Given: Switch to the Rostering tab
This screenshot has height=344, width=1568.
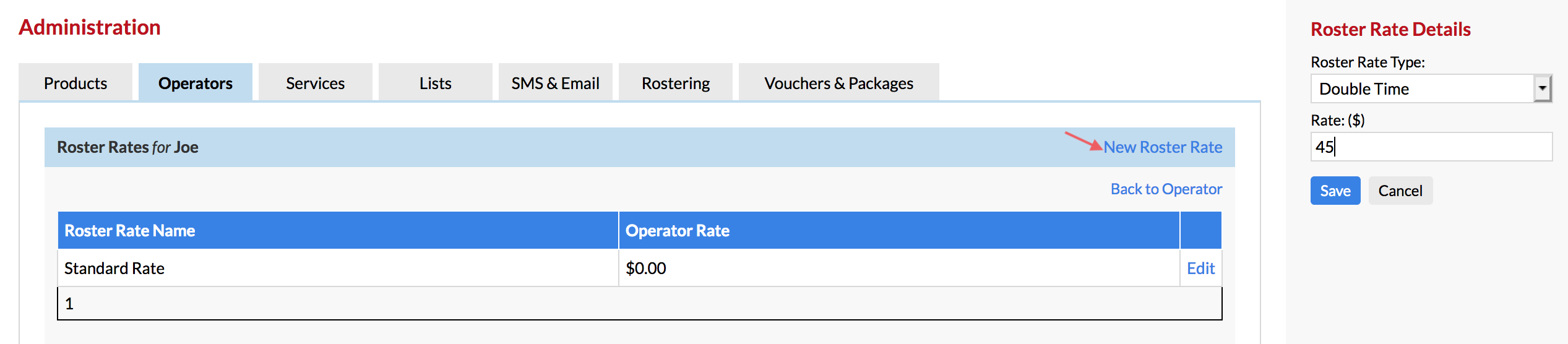Looking at the screenshot, I should point(676,82).
